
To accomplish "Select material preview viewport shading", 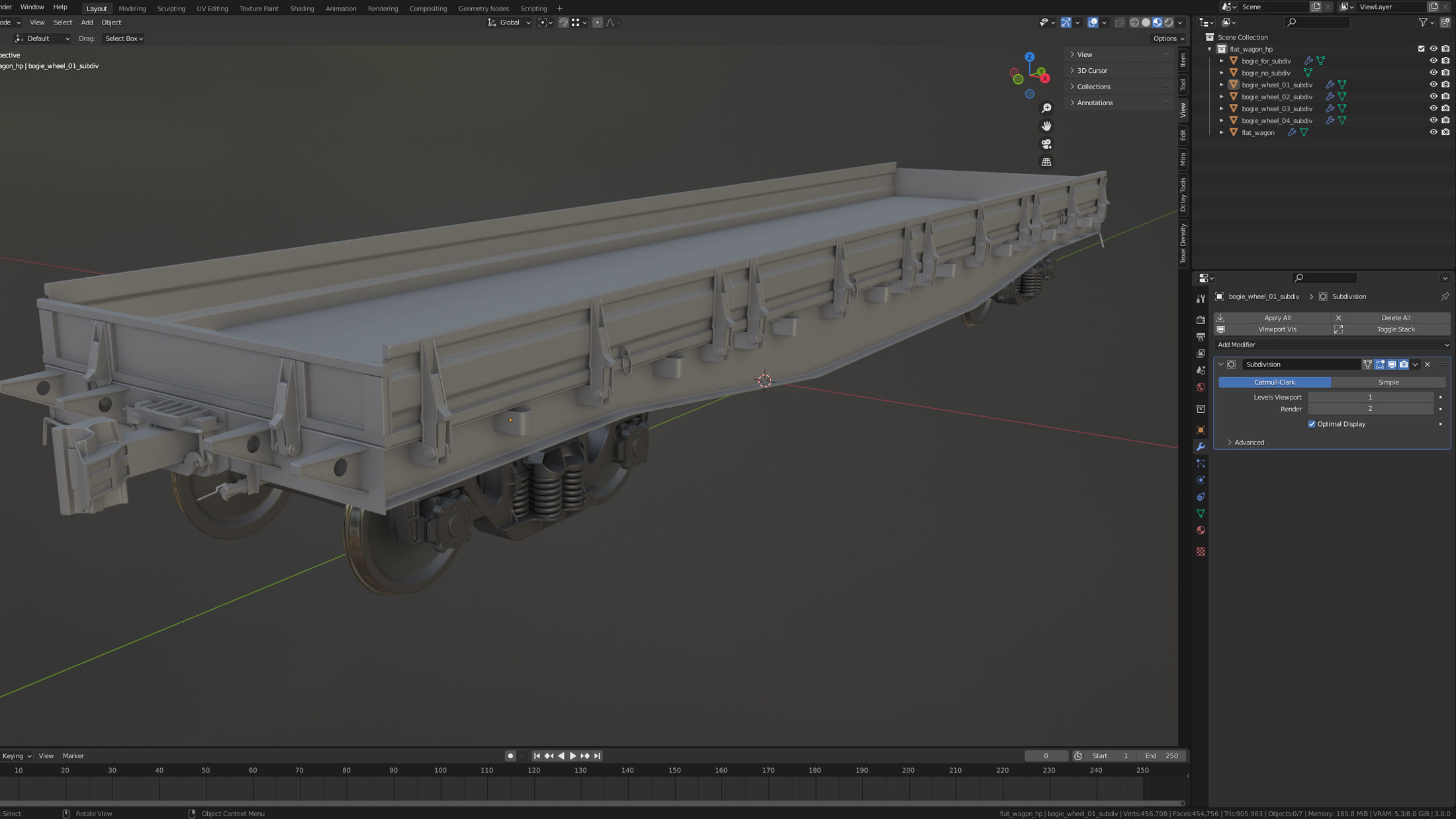I will [x=1157, y=22].
